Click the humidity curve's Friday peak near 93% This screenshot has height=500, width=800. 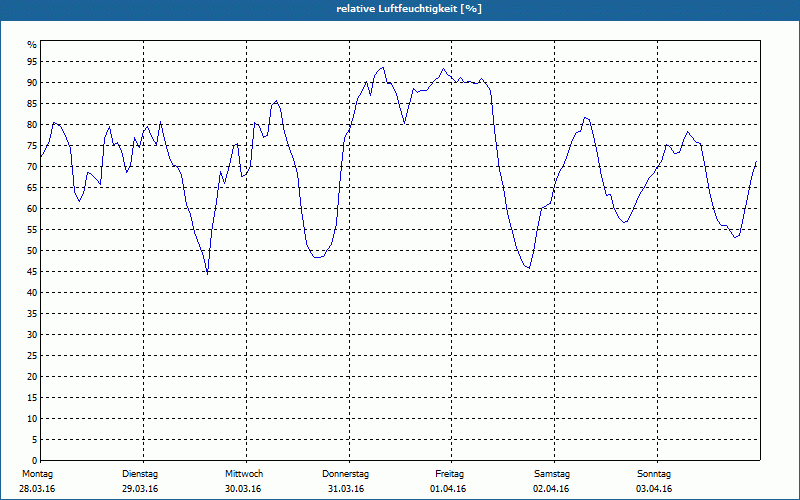pos(443,68)
